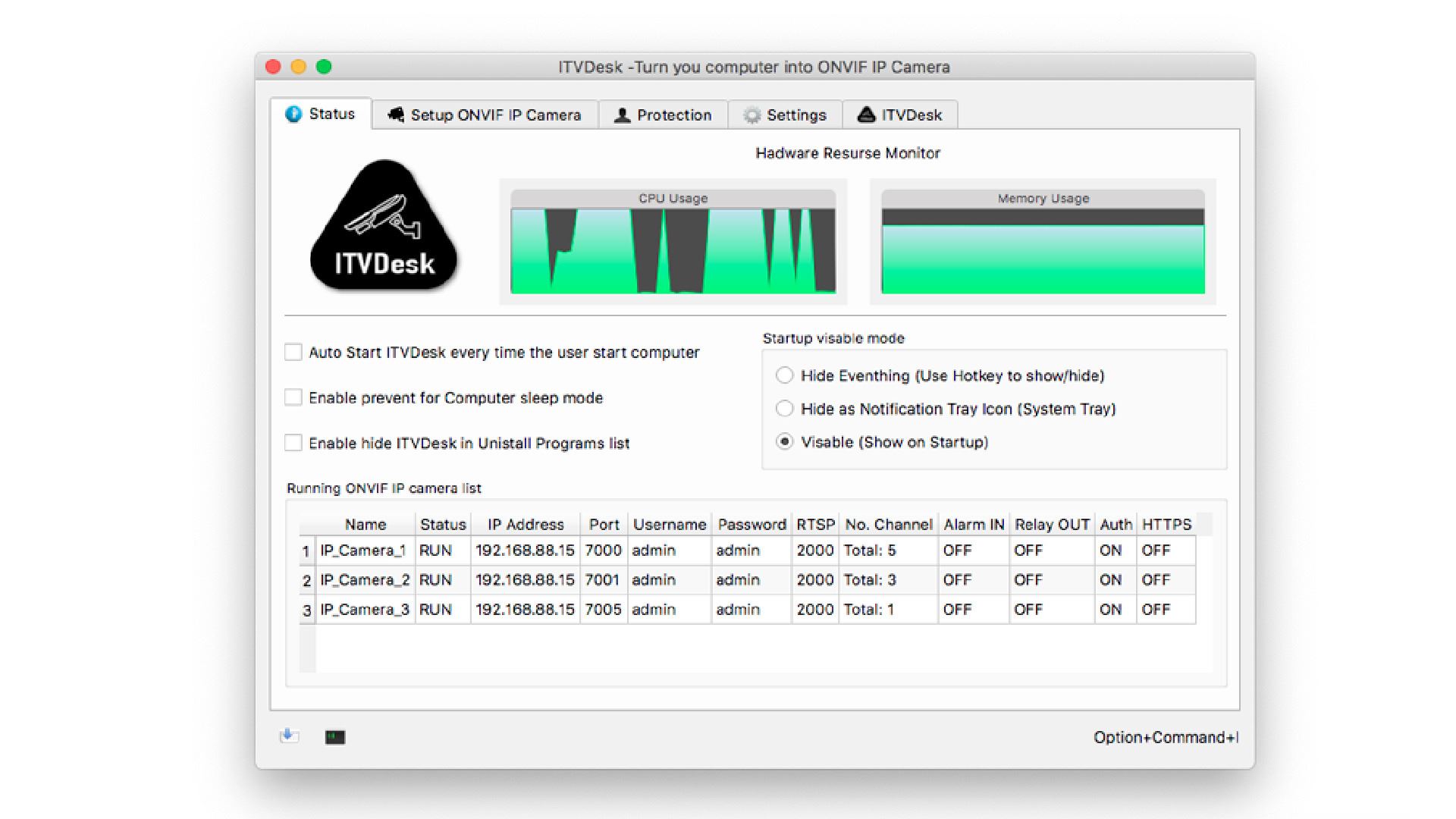Open the ITVDesk tab
This screenshot has height=819, width=1456.
(x=899, y=115)
